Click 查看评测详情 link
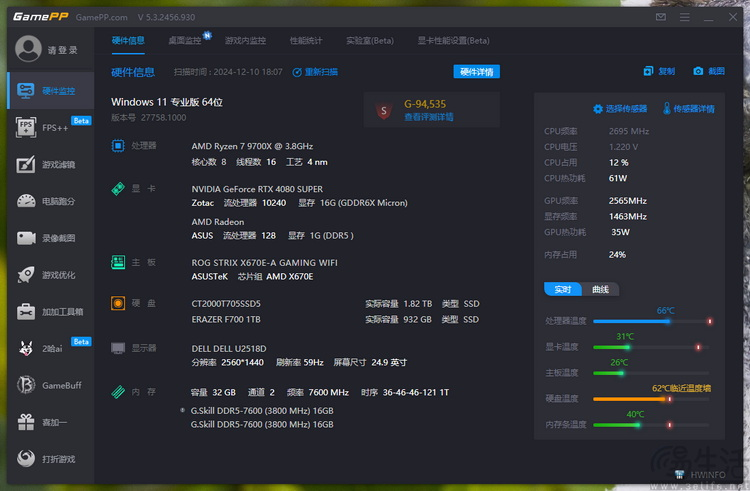 click(x=429, y=117)
